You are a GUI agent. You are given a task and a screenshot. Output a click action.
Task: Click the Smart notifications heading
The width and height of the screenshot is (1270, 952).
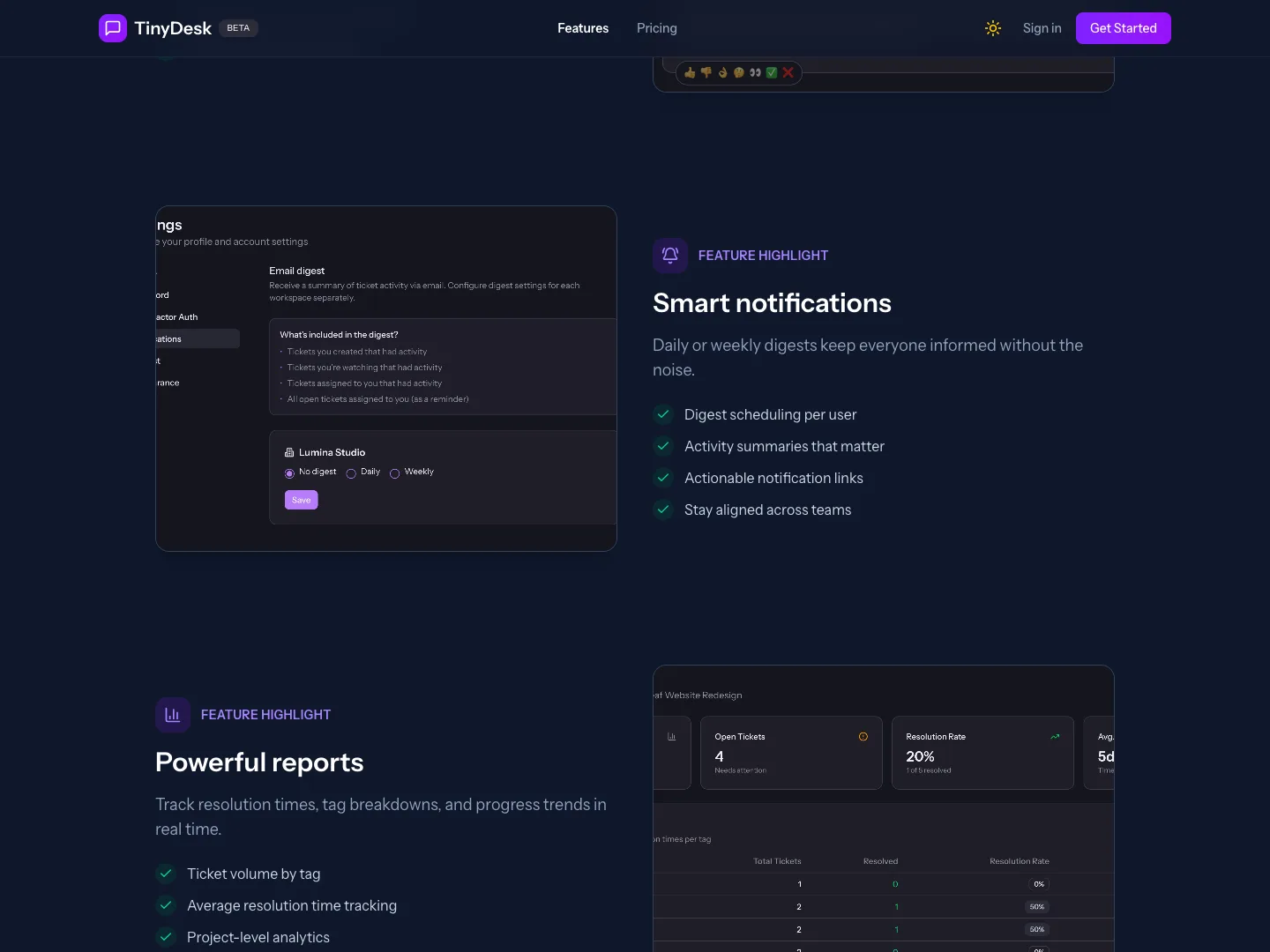coord(772,303)
